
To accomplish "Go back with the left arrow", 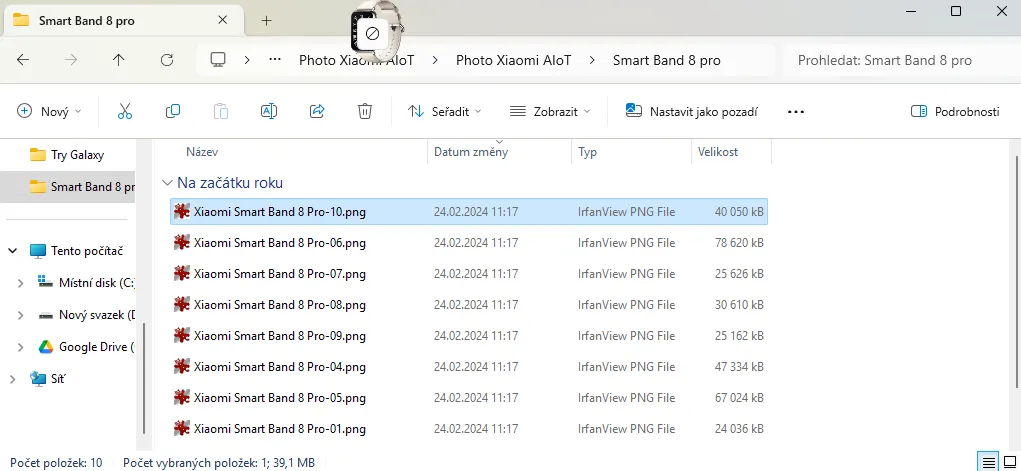I will 23,60.
